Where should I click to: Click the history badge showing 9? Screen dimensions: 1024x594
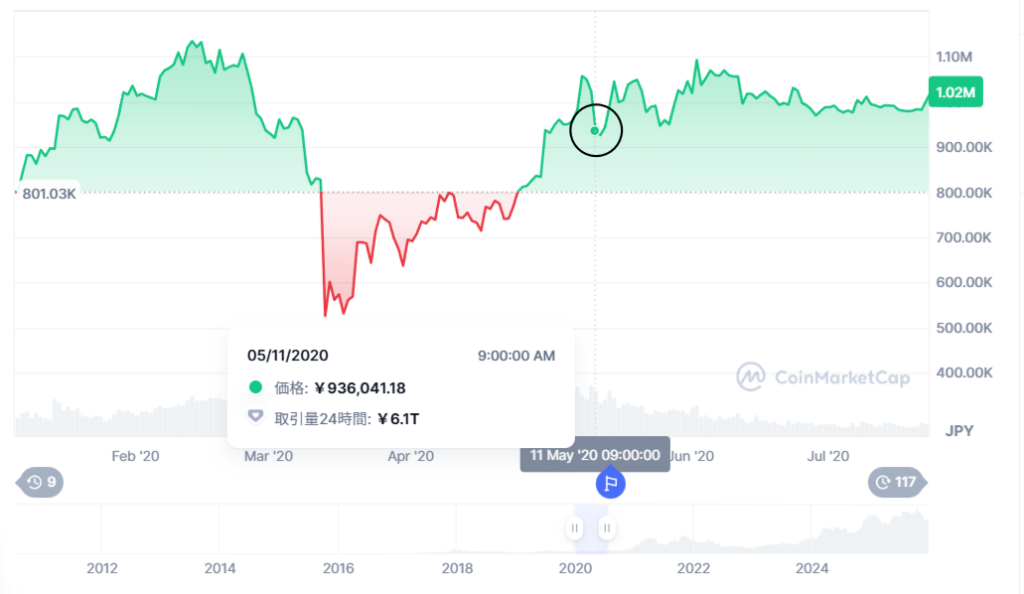(41, 483)
